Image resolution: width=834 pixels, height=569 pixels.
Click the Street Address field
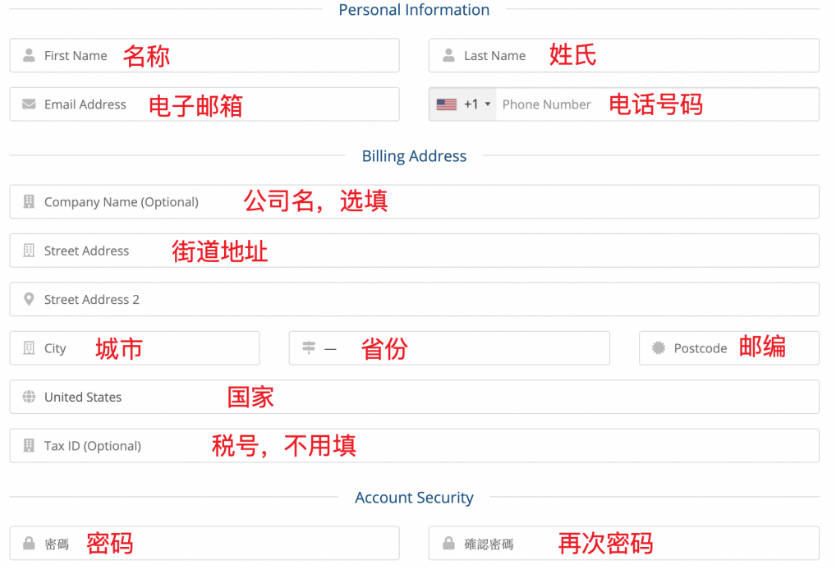tap(414, 250)
